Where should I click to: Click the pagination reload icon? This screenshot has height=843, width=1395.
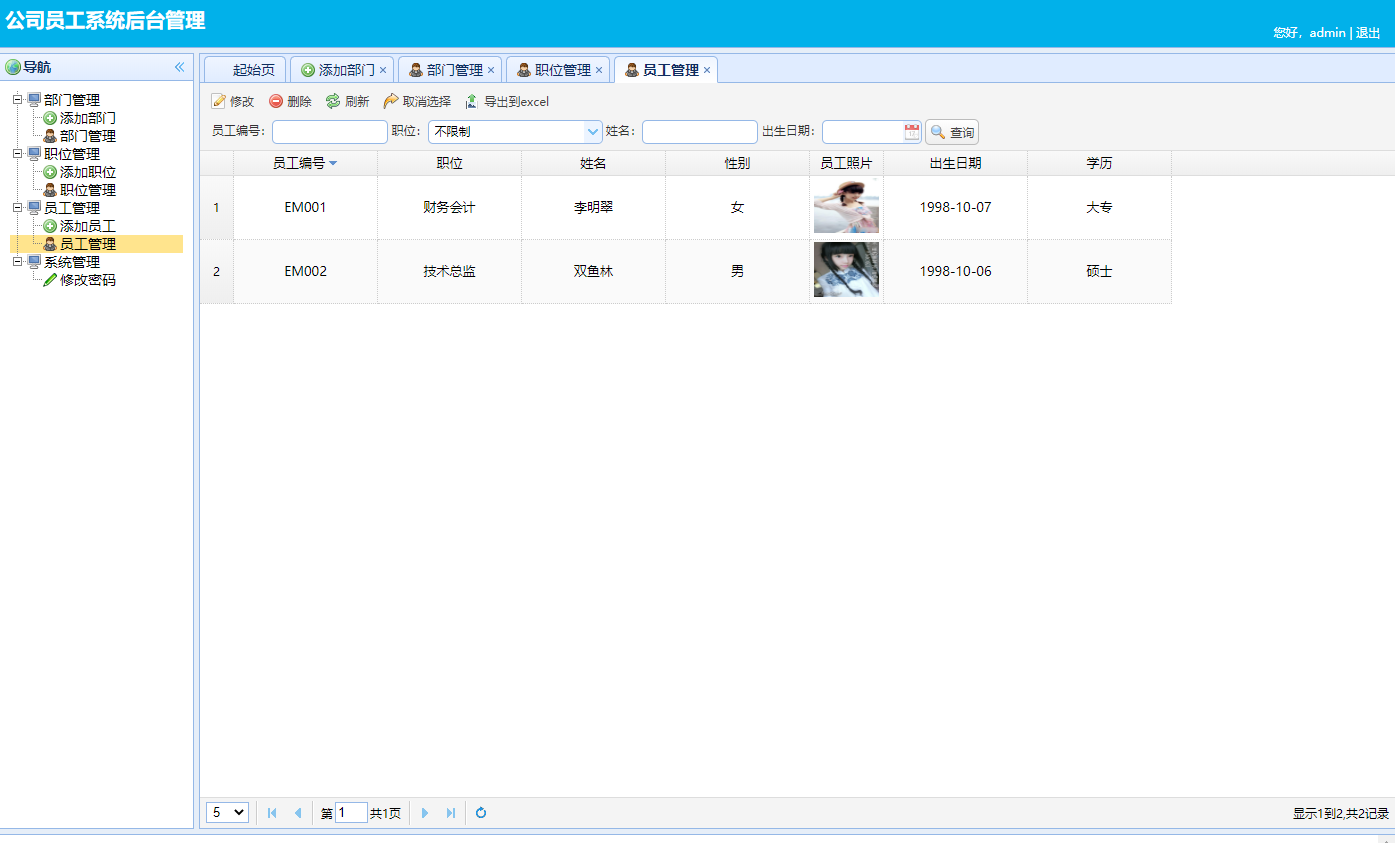(480, 812)
